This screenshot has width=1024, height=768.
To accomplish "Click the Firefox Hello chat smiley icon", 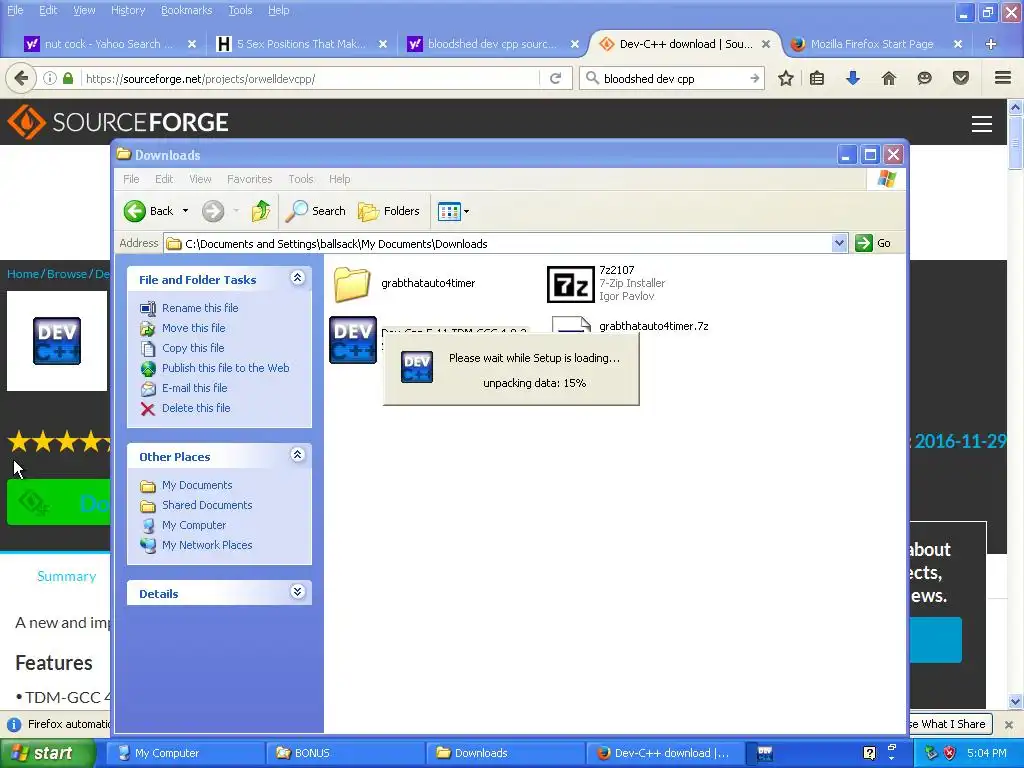I will point(924,79).
